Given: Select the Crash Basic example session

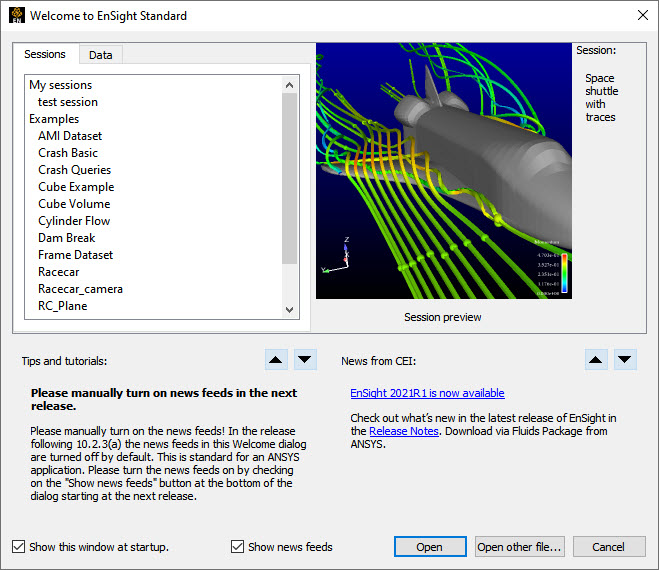Looking at the screenshot, I should point(68,153).
